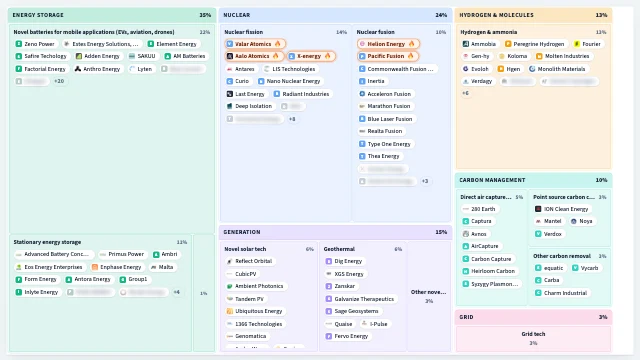Click the ION Clean Energy logo icon
The width and height of the screenshot is (640, 360).
538,209
